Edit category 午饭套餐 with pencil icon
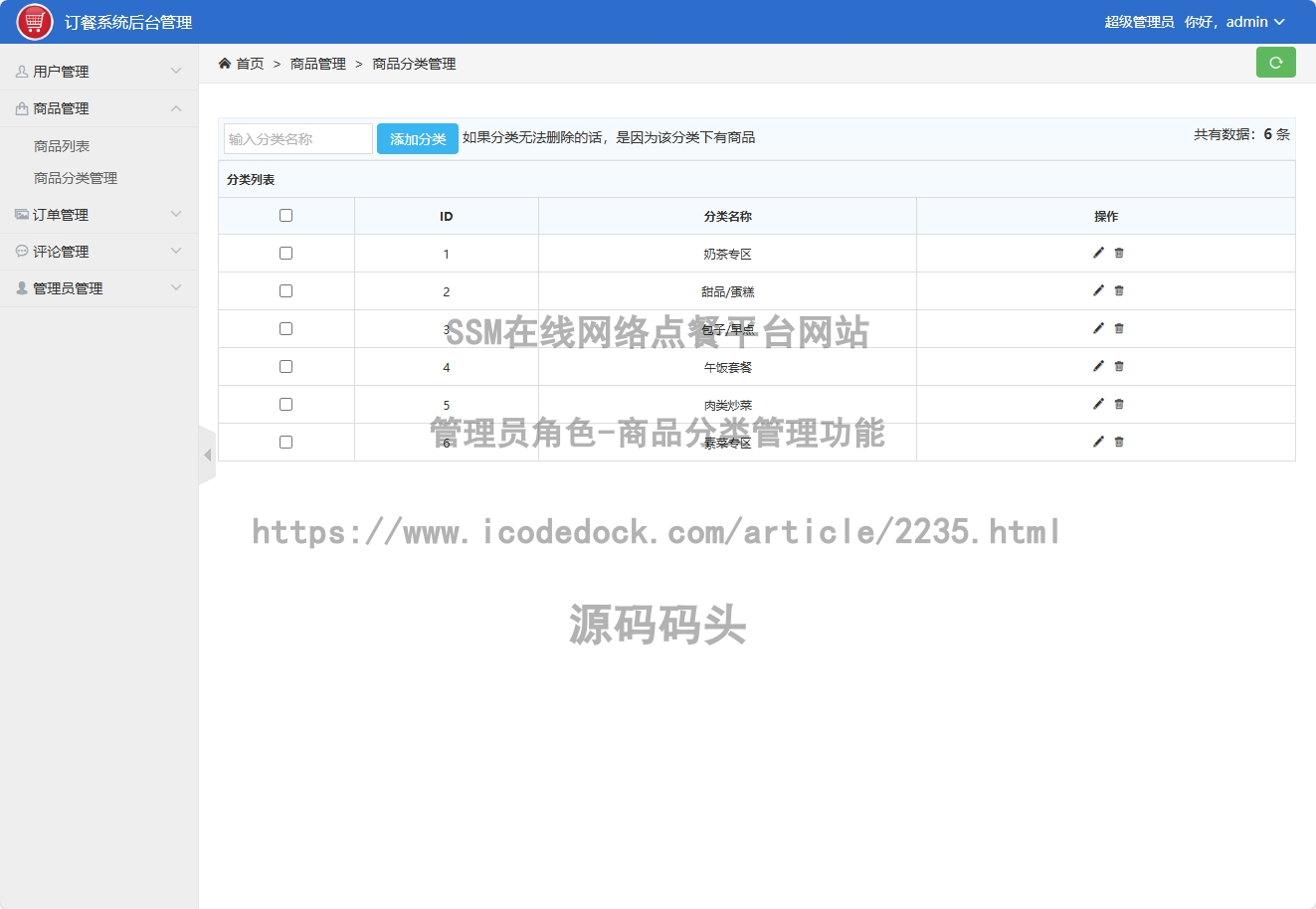 (1098, 366)
